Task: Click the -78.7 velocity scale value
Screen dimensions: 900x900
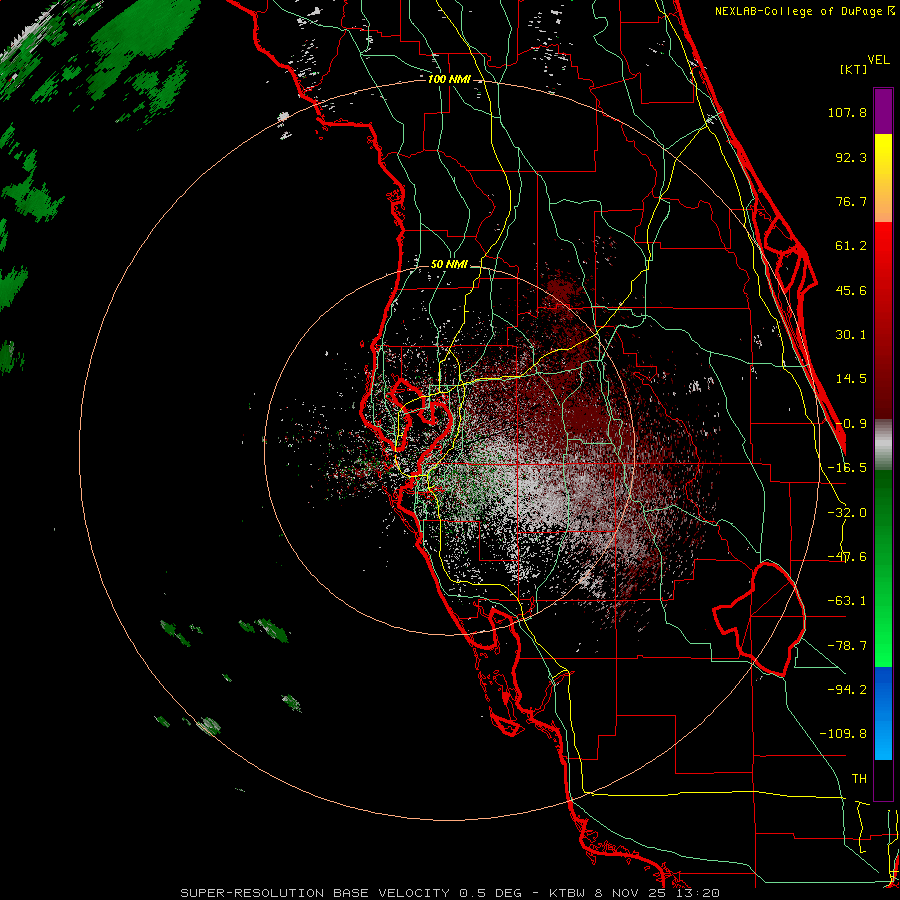Action: 847,646
